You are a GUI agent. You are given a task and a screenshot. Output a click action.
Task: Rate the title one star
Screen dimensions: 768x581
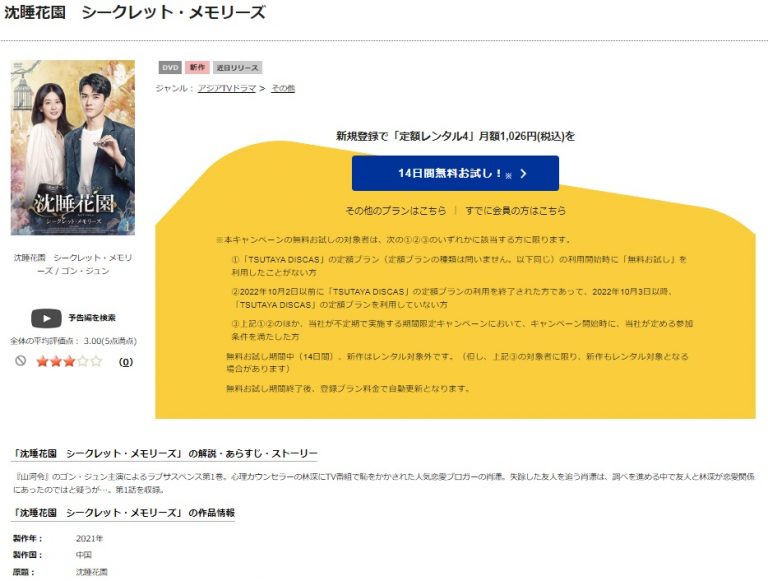43,362
